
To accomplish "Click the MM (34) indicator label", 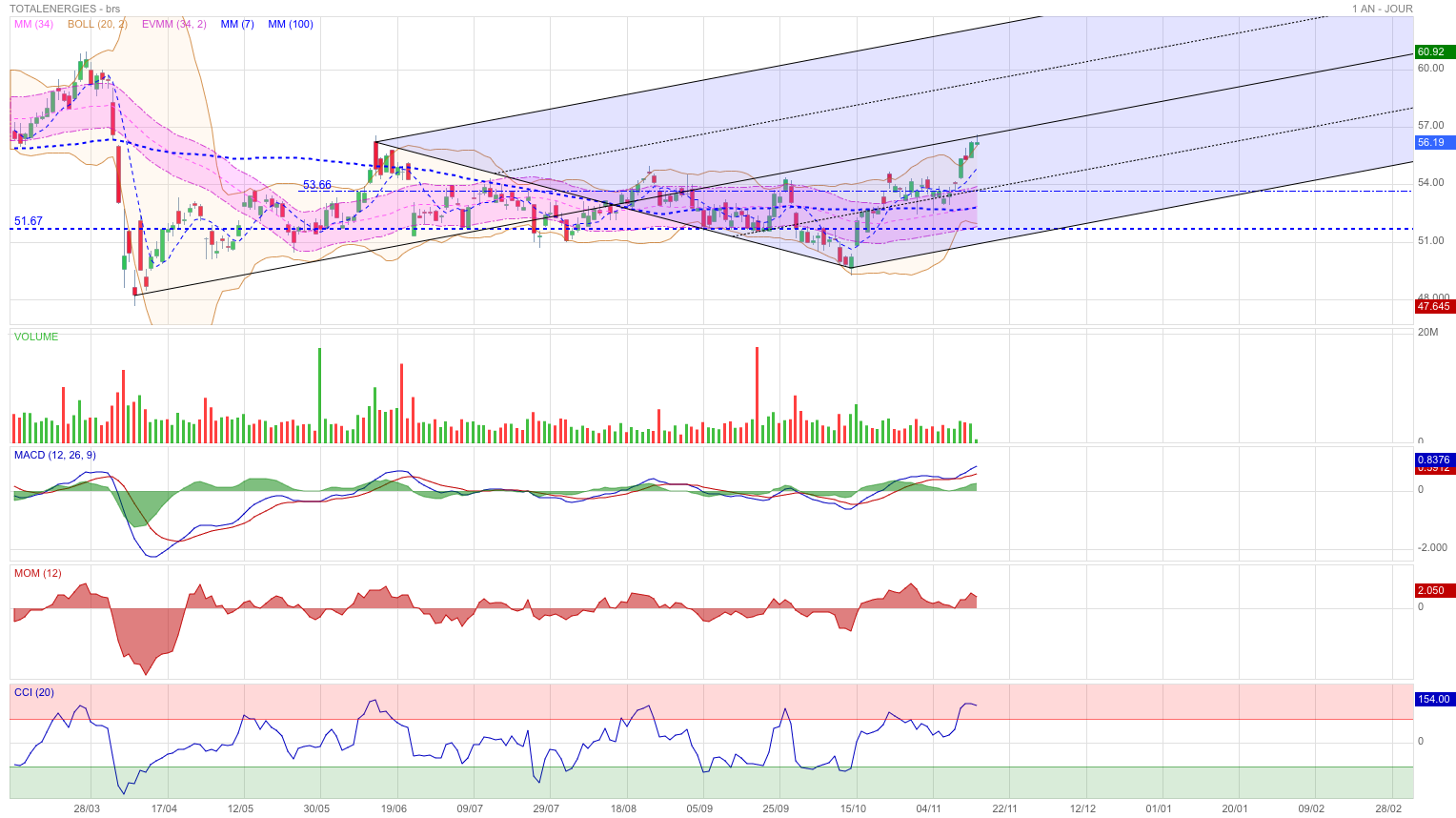I will (33, 24).
